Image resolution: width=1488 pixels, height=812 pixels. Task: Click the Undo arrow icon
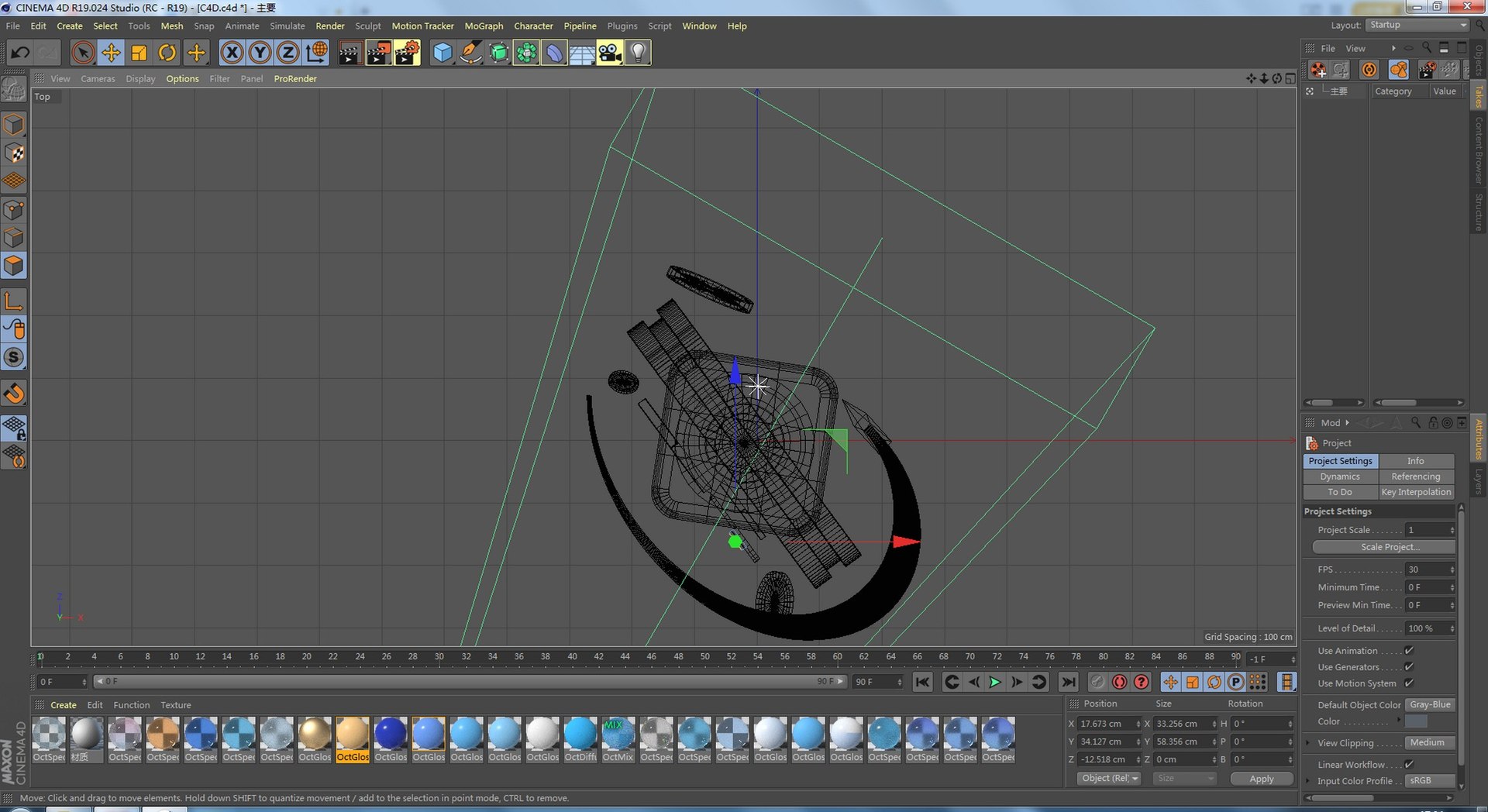click(x=20, y=53)
